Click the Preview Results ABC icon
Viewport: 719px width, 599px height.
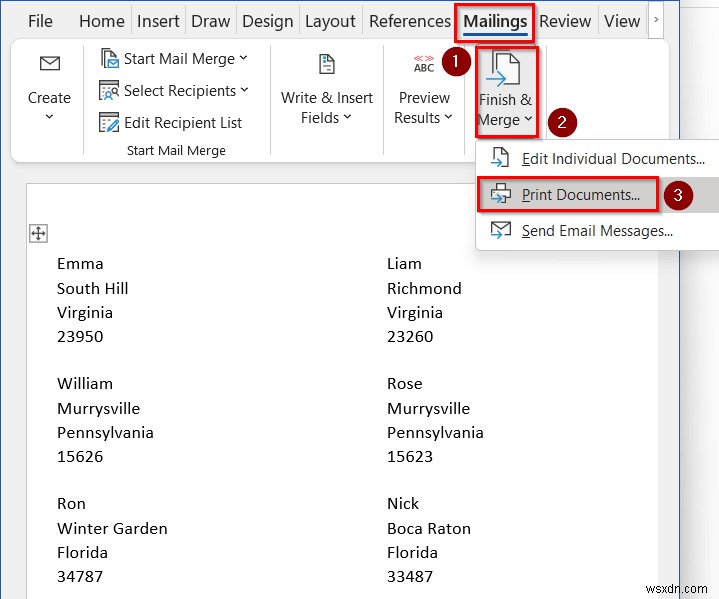pos(424,64)
